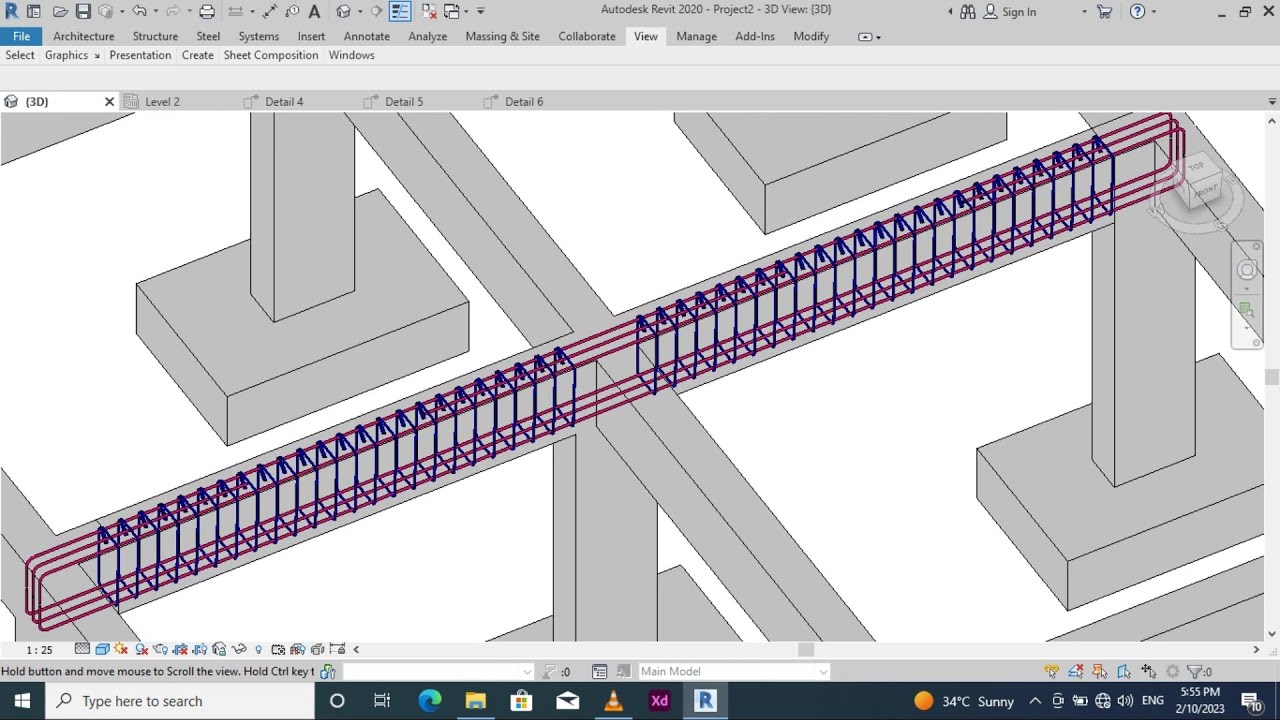The height and width of the screenshot is (720, 1280).
Task: Open the Architecture ribbon tab
Action: point(84,36)
